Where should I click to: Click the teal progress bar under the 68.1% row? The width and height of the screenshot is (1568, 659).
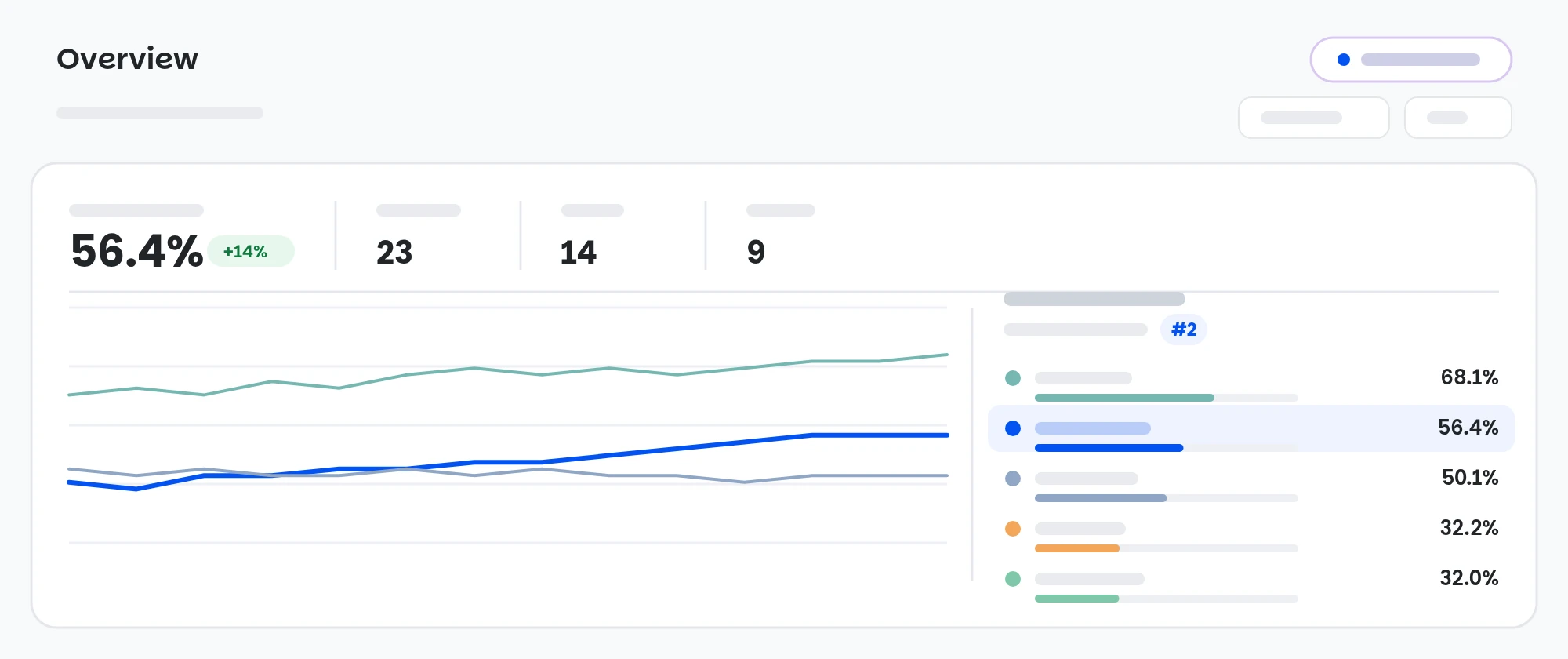click(x=1124, y=398)
